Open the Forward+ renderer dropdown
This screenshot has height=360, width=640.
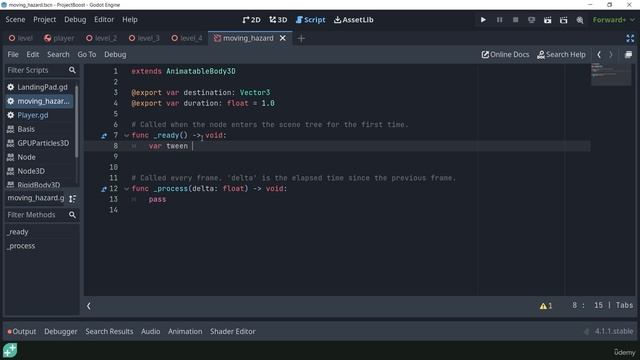[613, 20]
